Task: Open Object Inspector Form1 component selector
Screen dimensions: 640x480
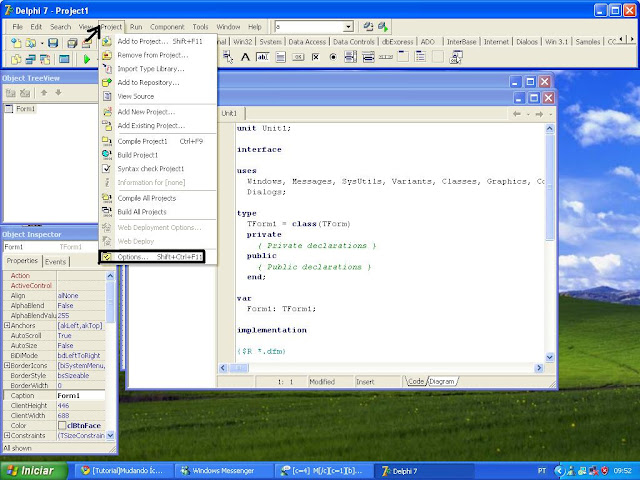Action: tap(51, 247)
